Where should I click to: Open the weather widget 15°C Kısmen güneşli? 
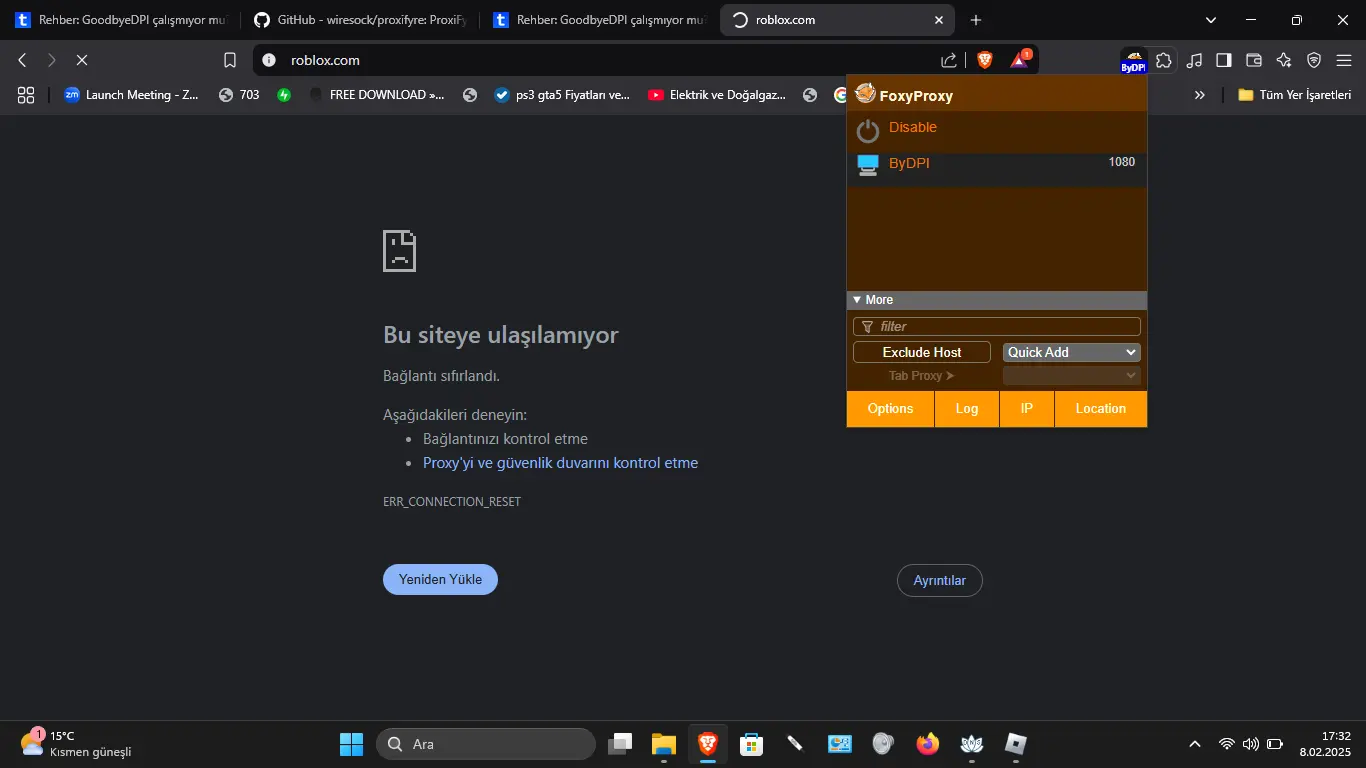pos(76,744)
